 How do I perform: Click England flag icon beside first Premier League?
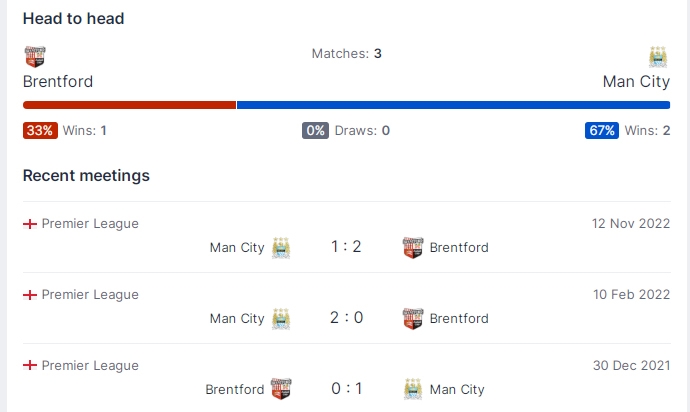click(30, 224)
